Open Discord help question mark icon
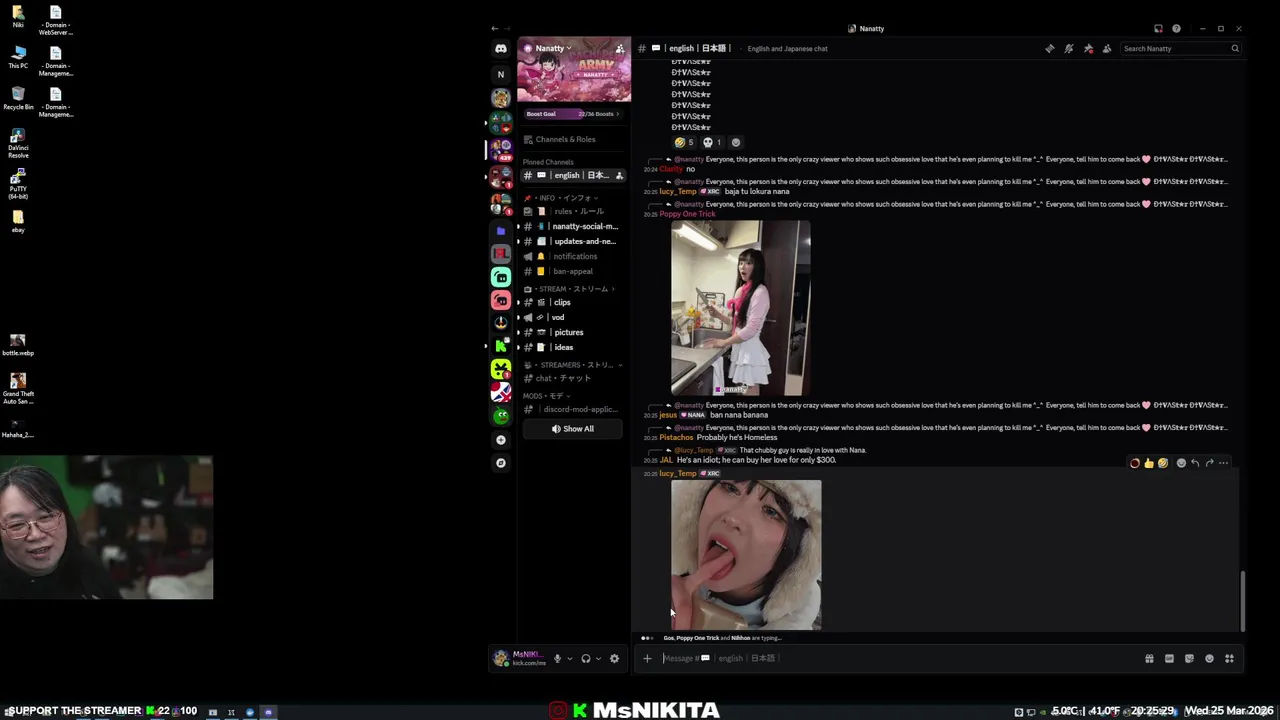Screen dimensions: 1280x720 pos(1176,28)
